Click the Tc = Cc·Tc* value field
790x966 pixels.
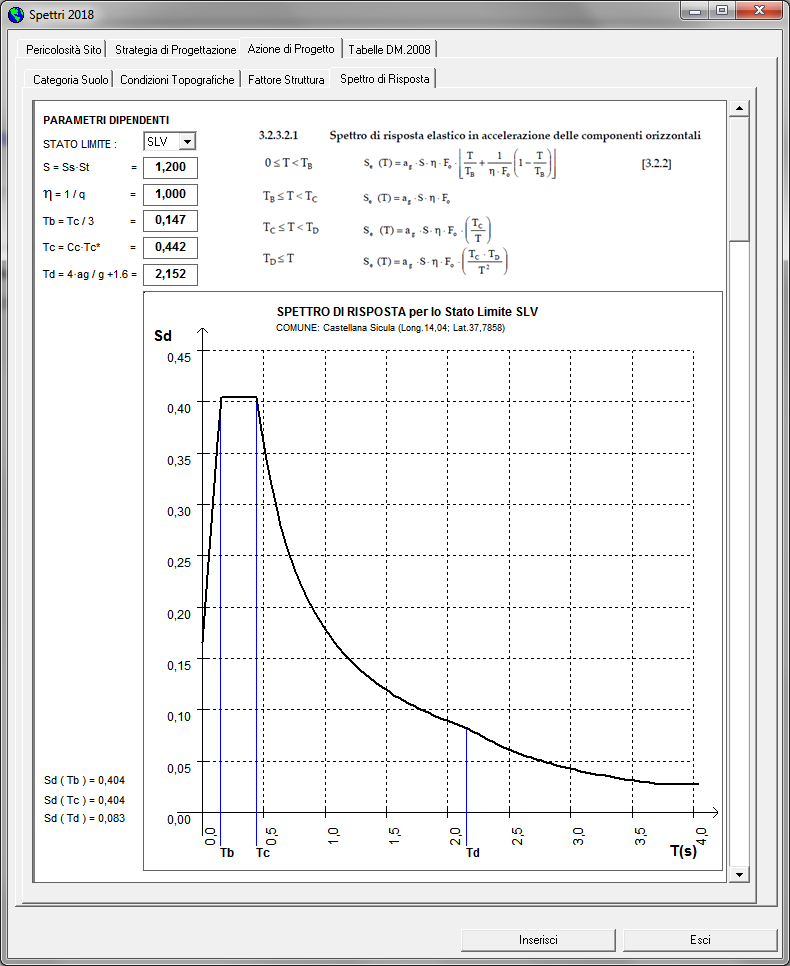coord(170,248)
